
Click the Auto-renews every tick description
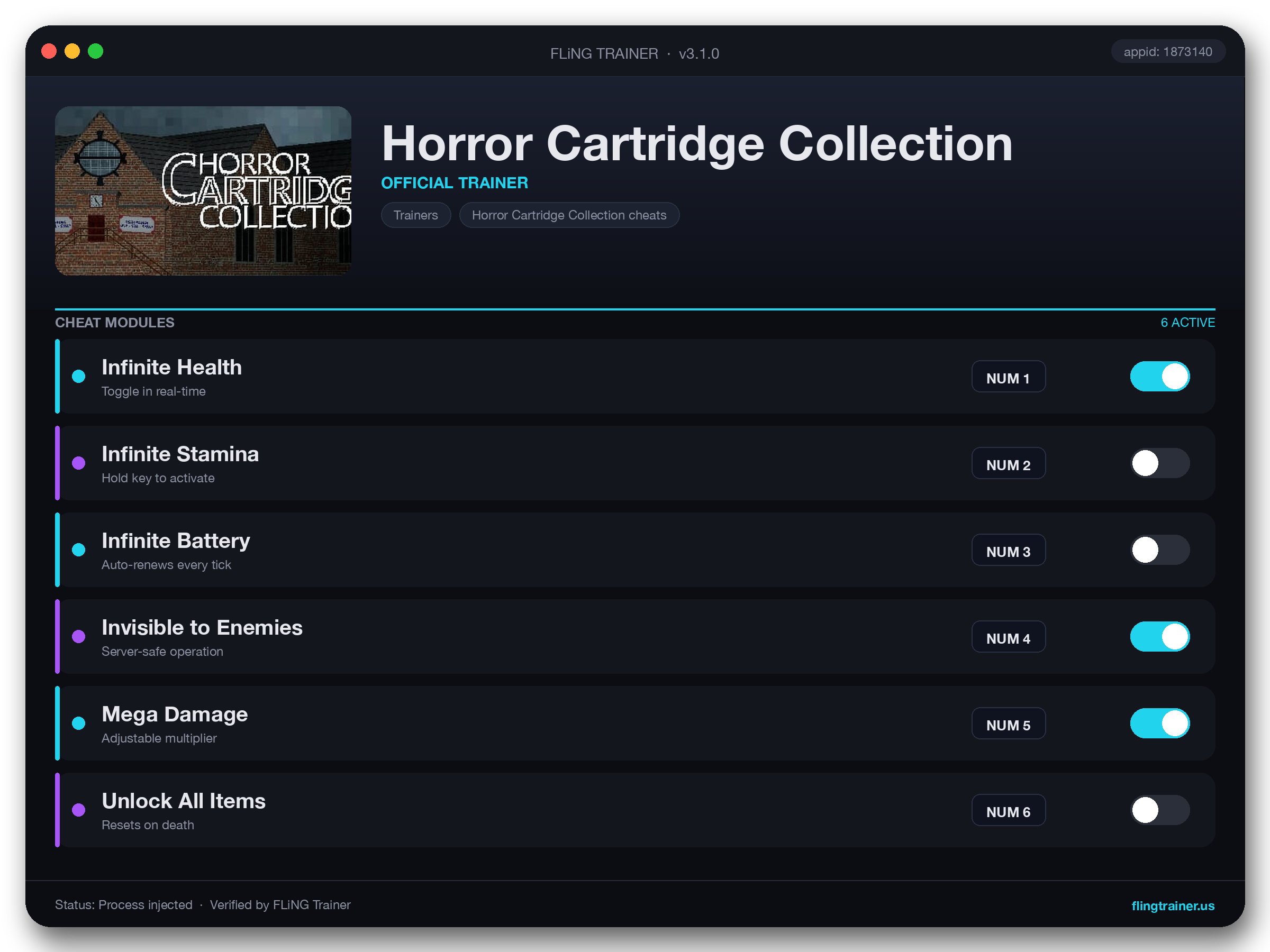[x=167, y=565]
